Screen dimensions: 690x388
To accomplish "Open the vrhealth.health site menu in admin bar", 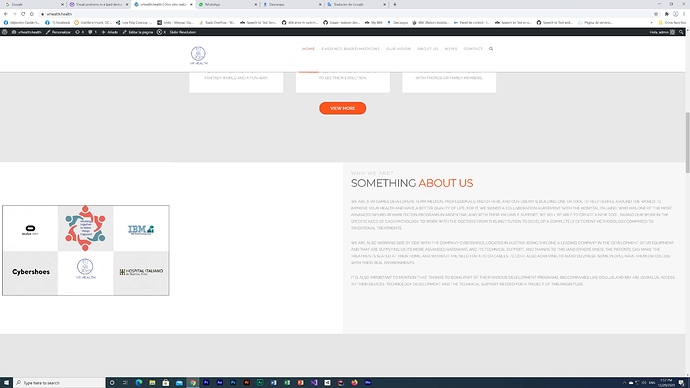I will coord(26,32).
